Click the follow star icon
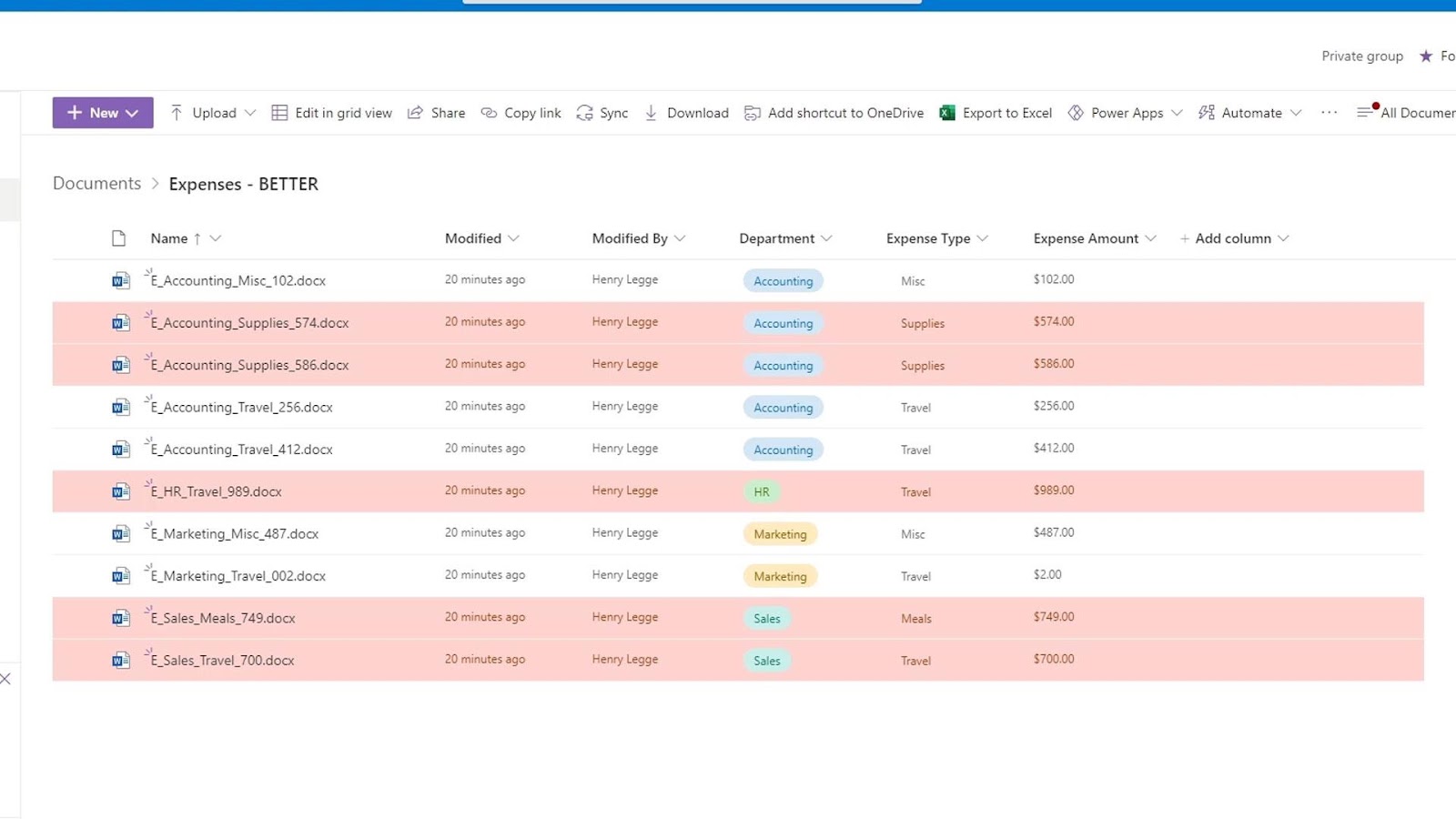The image size is (1456, 819). point(1426,56)
